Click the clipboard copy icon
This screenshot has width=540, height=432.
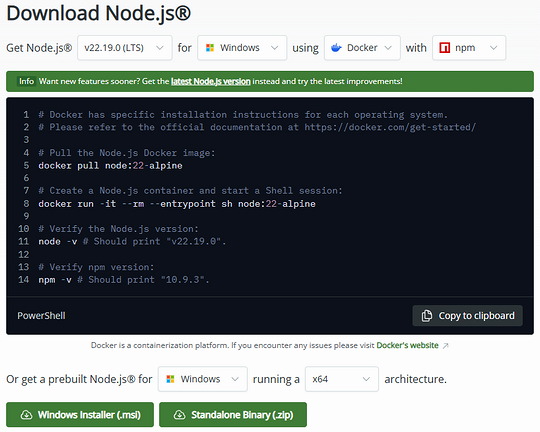pyautogui.click(x=427, y=316)
